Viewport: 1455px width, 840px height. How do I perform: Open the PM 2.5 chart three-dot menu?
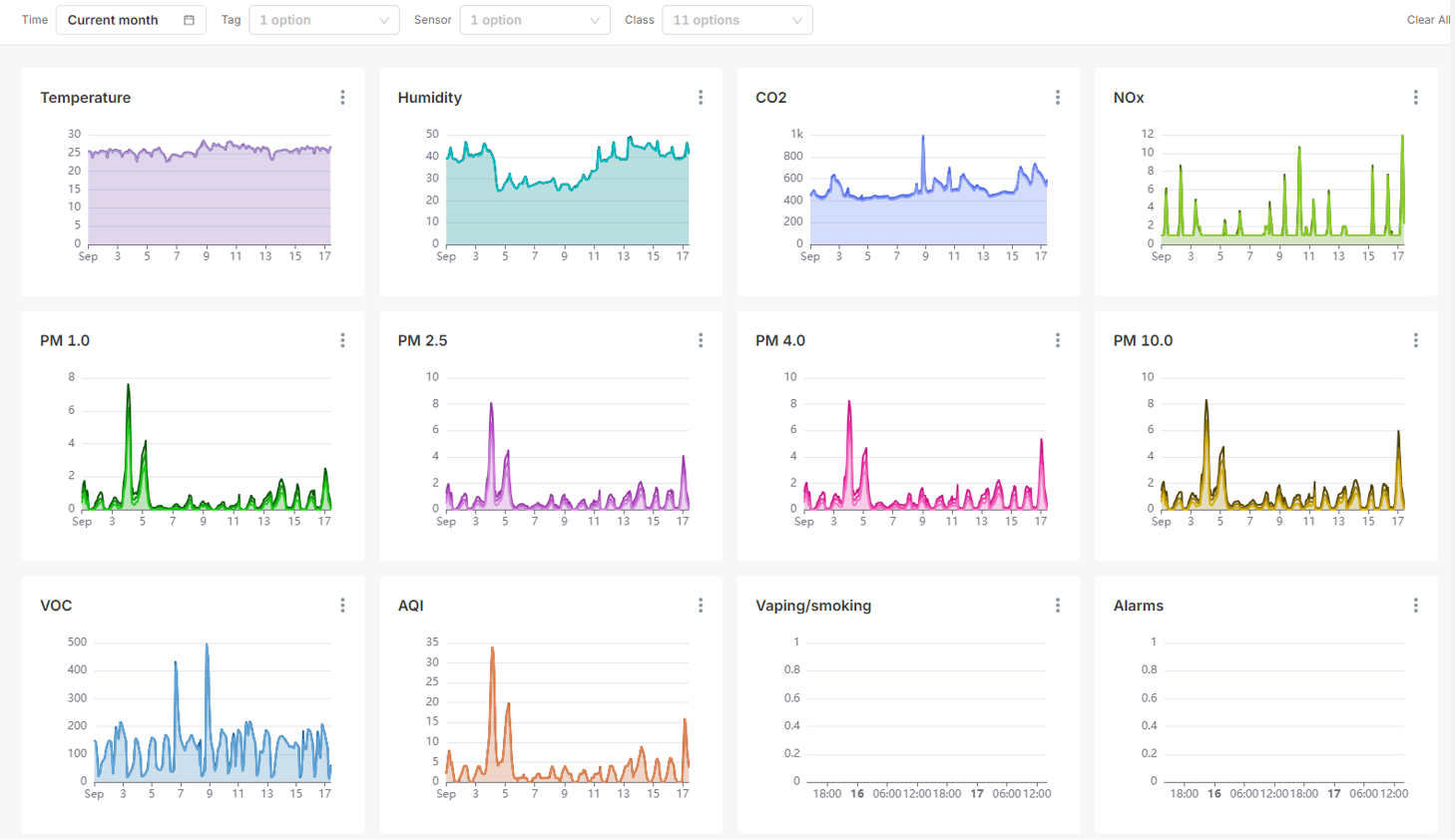701,341
